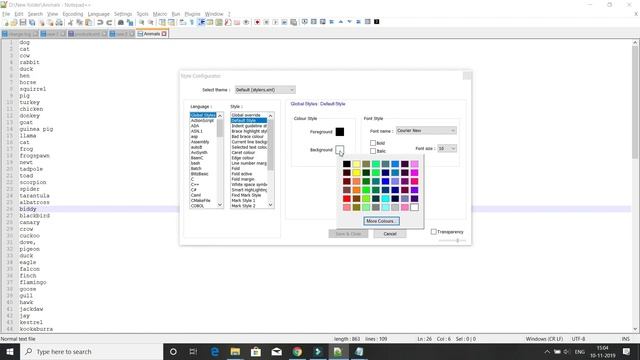Open the Mail app from the taskbar

click(x=276, y=351)
